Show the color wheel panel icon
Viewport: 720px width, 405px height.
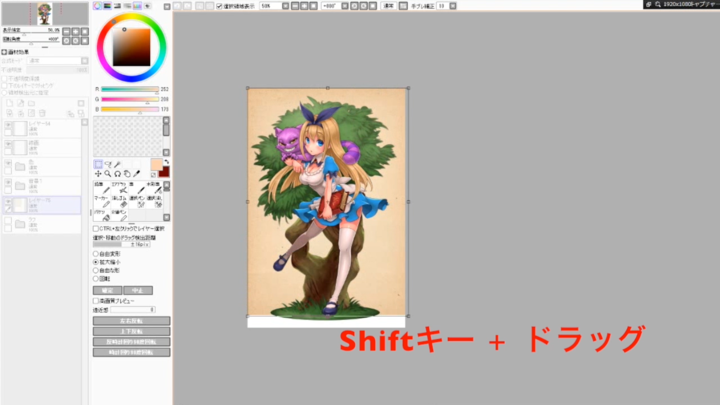pyautogui.click(x=97, y=6)
